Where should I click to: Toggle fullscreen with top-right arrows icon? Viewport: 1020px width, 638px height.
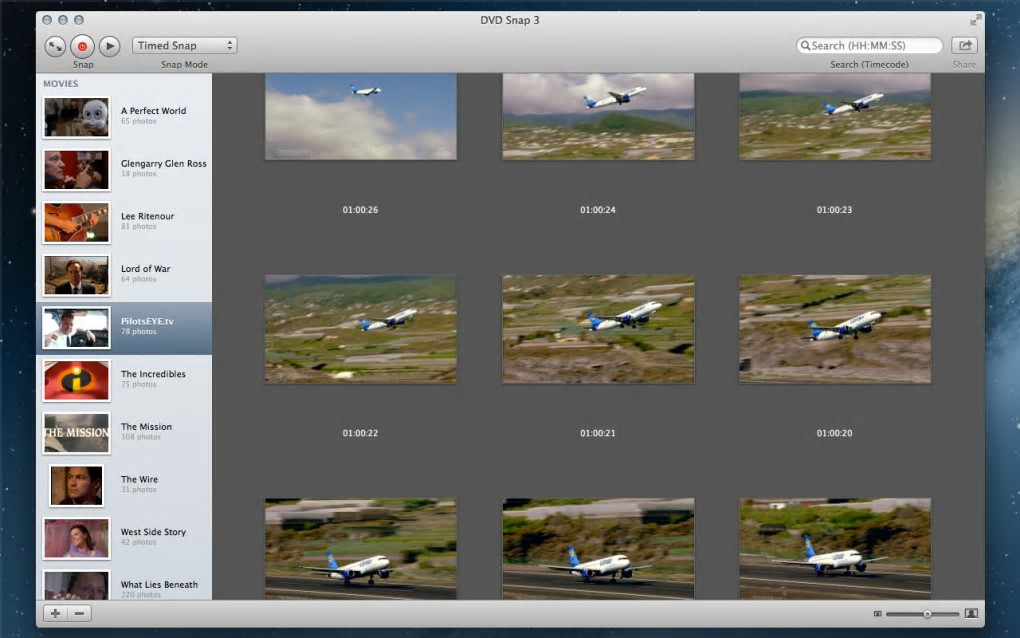click(x=975, y=20)
